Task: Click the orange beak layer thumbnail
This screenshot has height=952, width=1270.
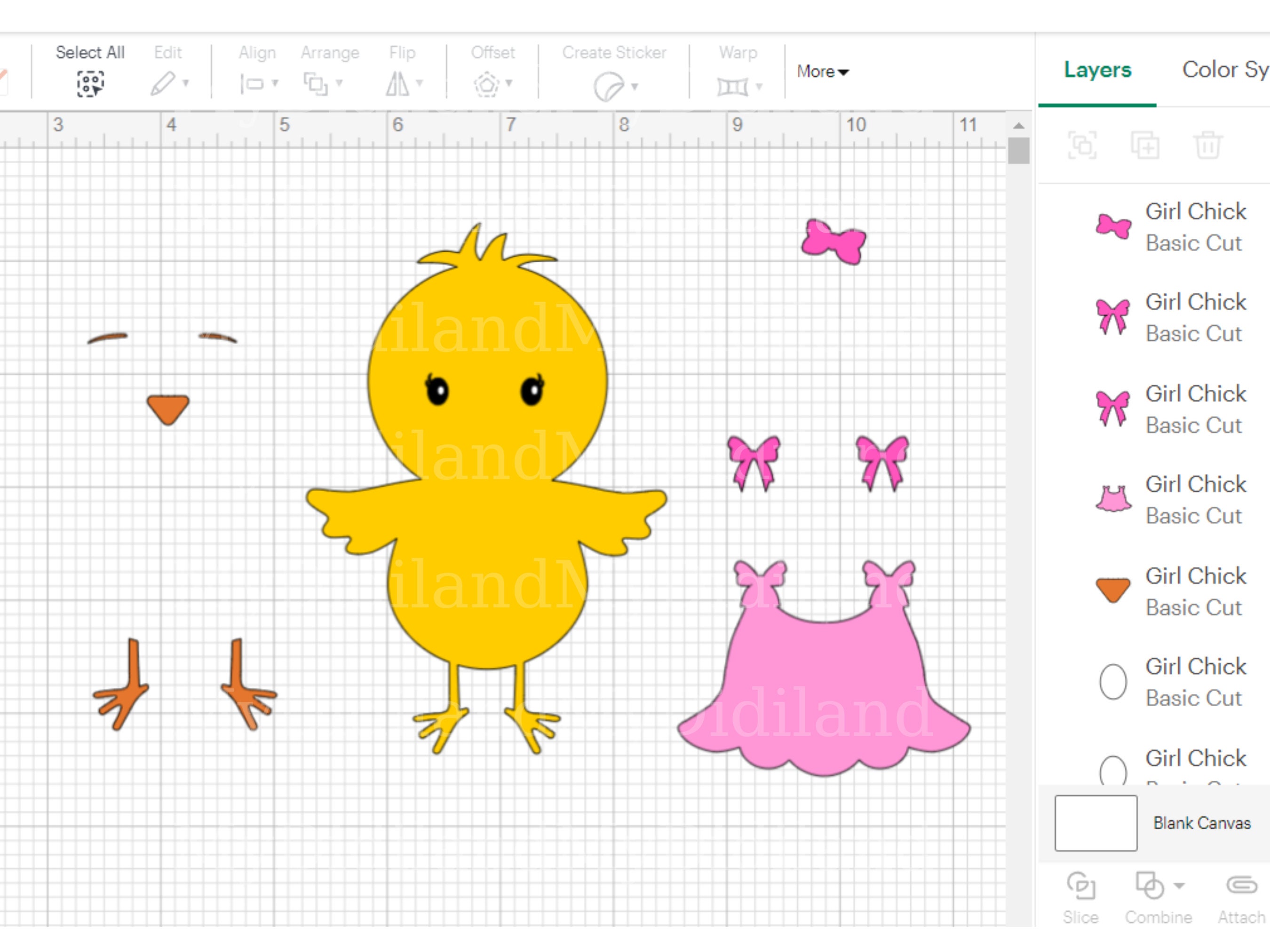Action: [x=1113, y=588]
